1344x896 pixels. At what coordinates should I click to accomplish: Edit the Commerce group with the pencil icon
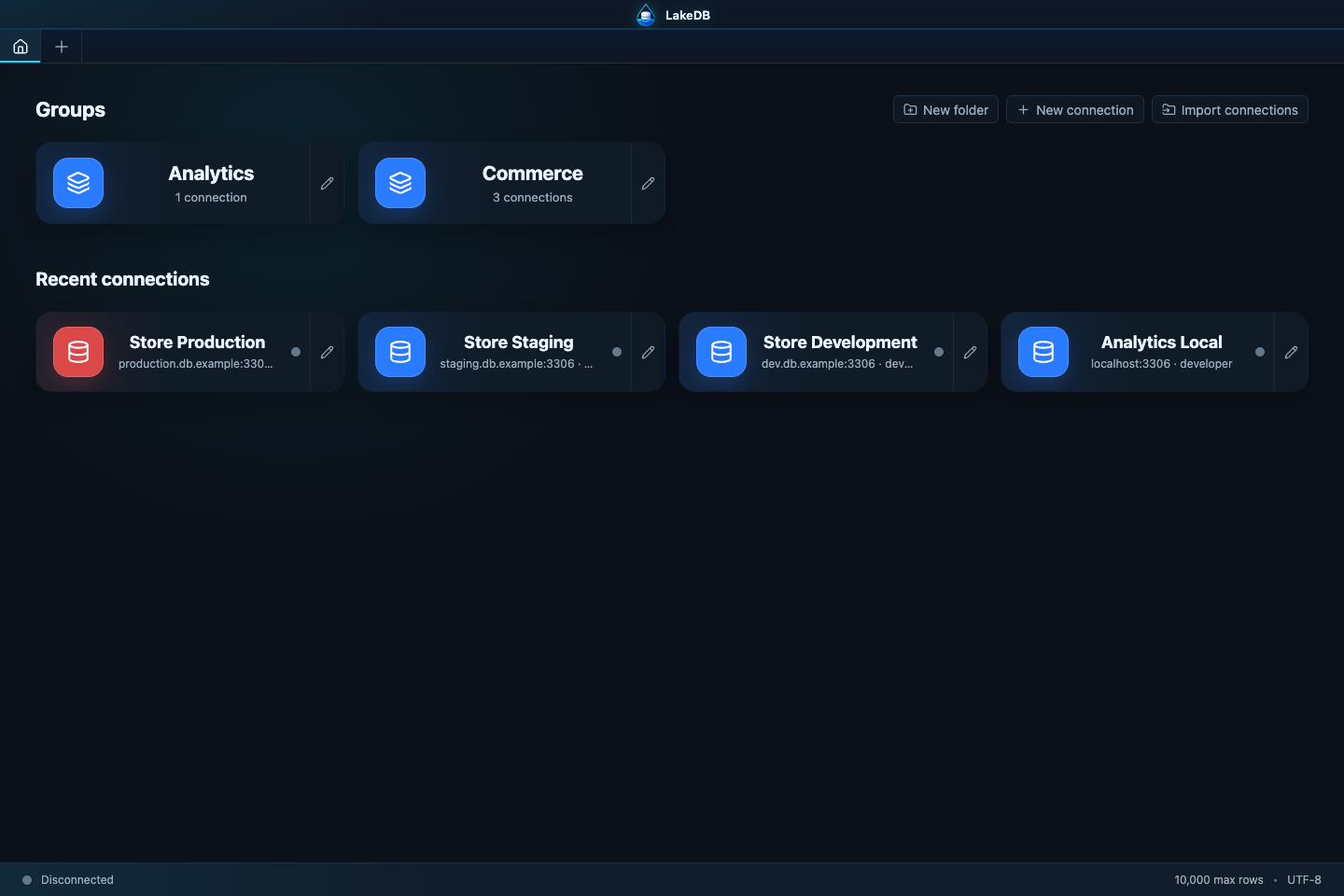pos(648,183)
